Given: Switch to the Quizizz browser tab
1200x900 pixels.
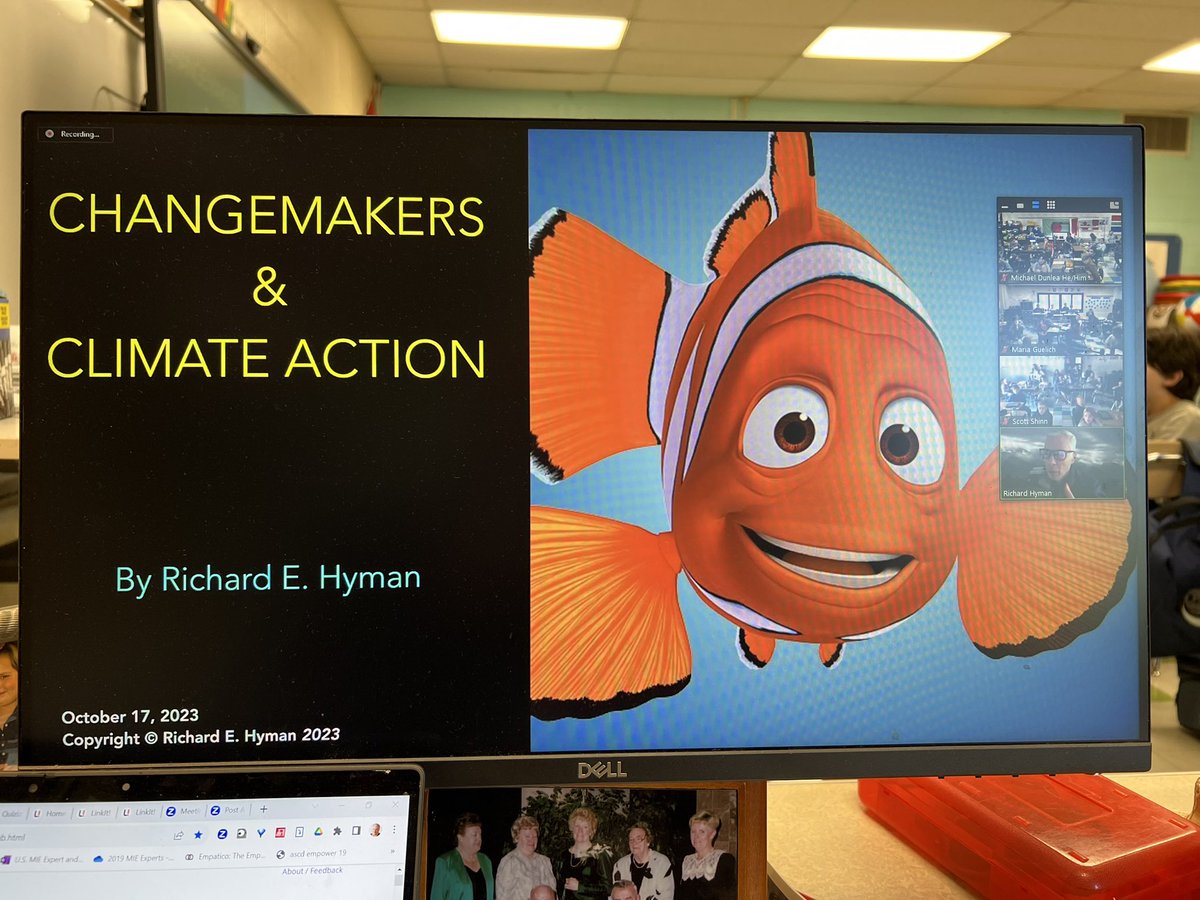Looking at the screenshot, I should 12,813.
